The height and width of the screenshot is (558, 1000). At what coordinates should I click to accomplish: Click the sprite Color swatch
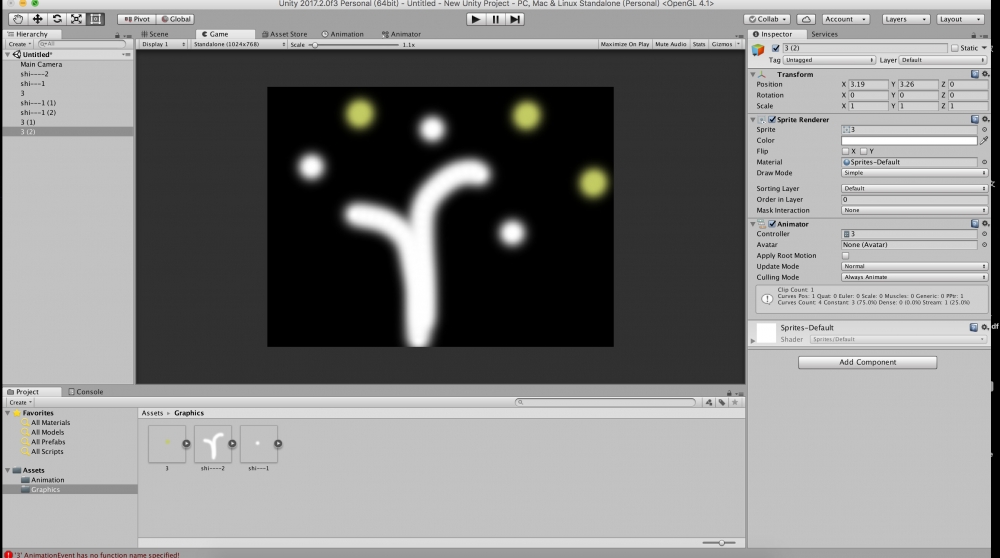click(x=908, y=141)
